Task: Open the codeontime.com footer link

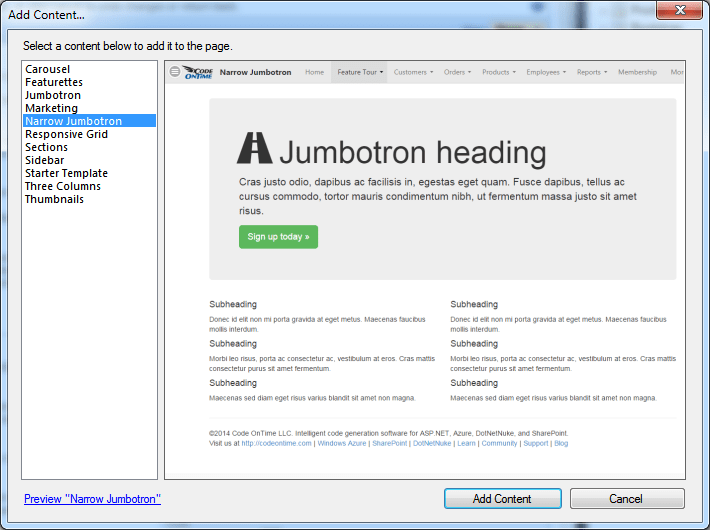Action: tap(276, 443)
